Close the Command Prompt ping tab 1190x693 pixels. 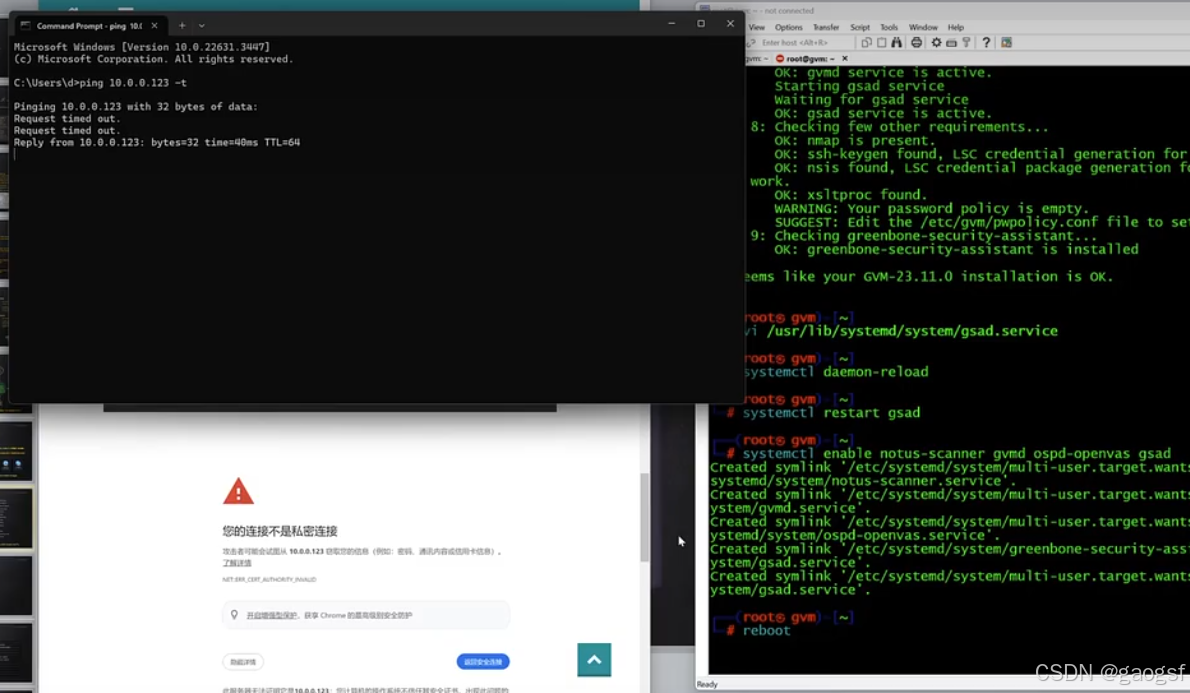(154, 26)
